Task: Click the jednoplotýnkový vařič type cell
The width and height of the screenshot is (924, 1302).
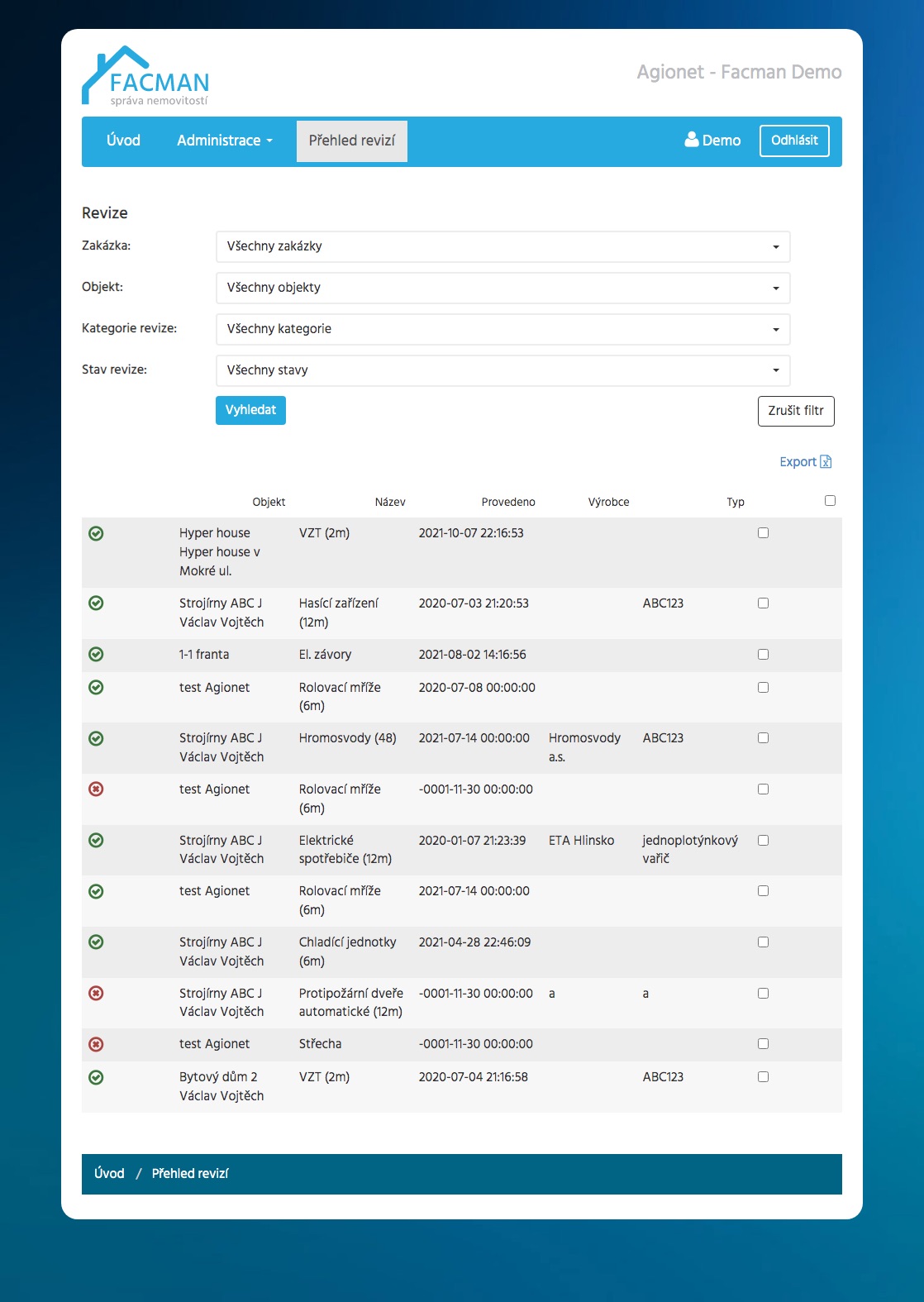Action: coord(690,849)
